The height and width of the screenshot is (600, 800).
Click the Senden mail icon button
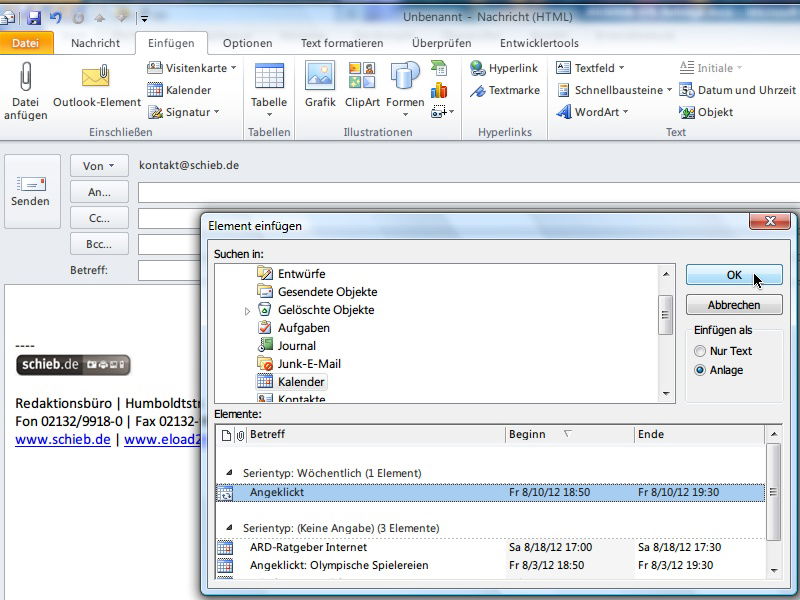tap(32, 191)
